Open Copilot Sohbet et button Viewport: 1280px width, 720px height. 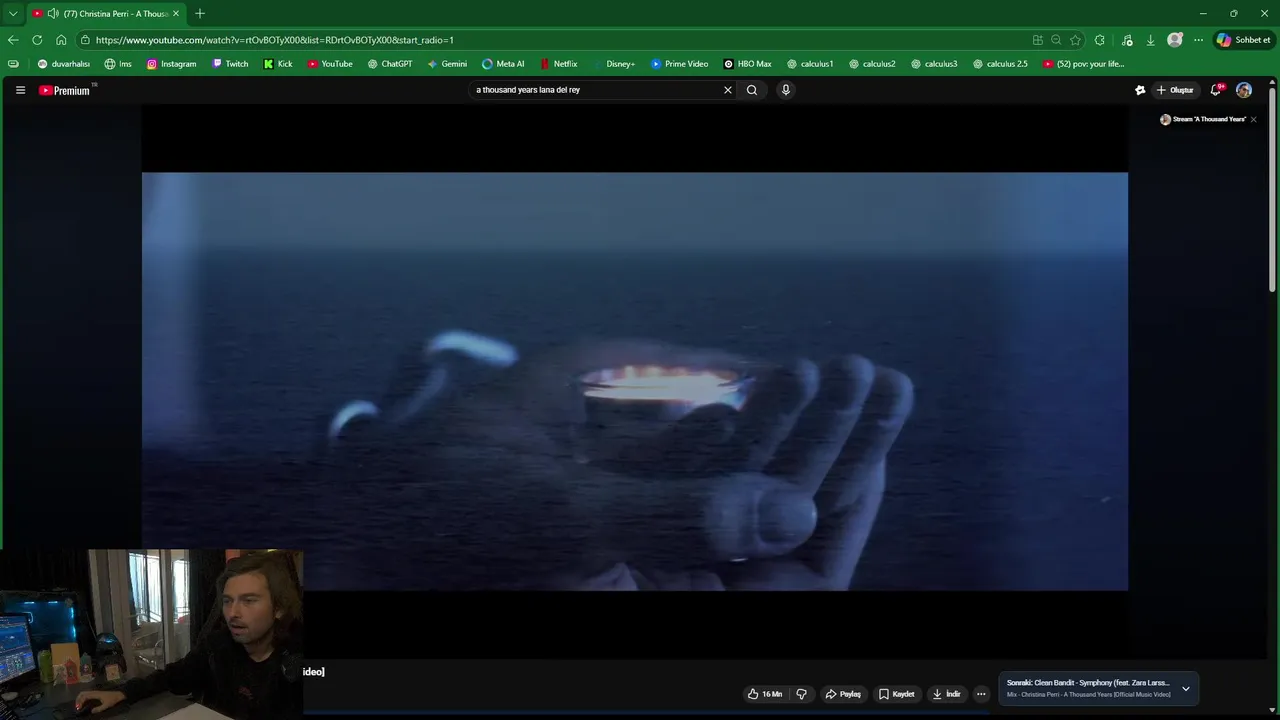click(1243, 40)
